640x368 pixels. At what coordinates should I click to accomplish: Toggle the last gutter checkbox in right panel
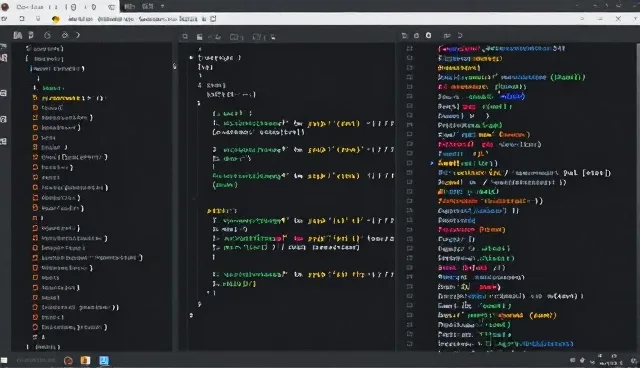pyautogui.click(x=409, y=344)
